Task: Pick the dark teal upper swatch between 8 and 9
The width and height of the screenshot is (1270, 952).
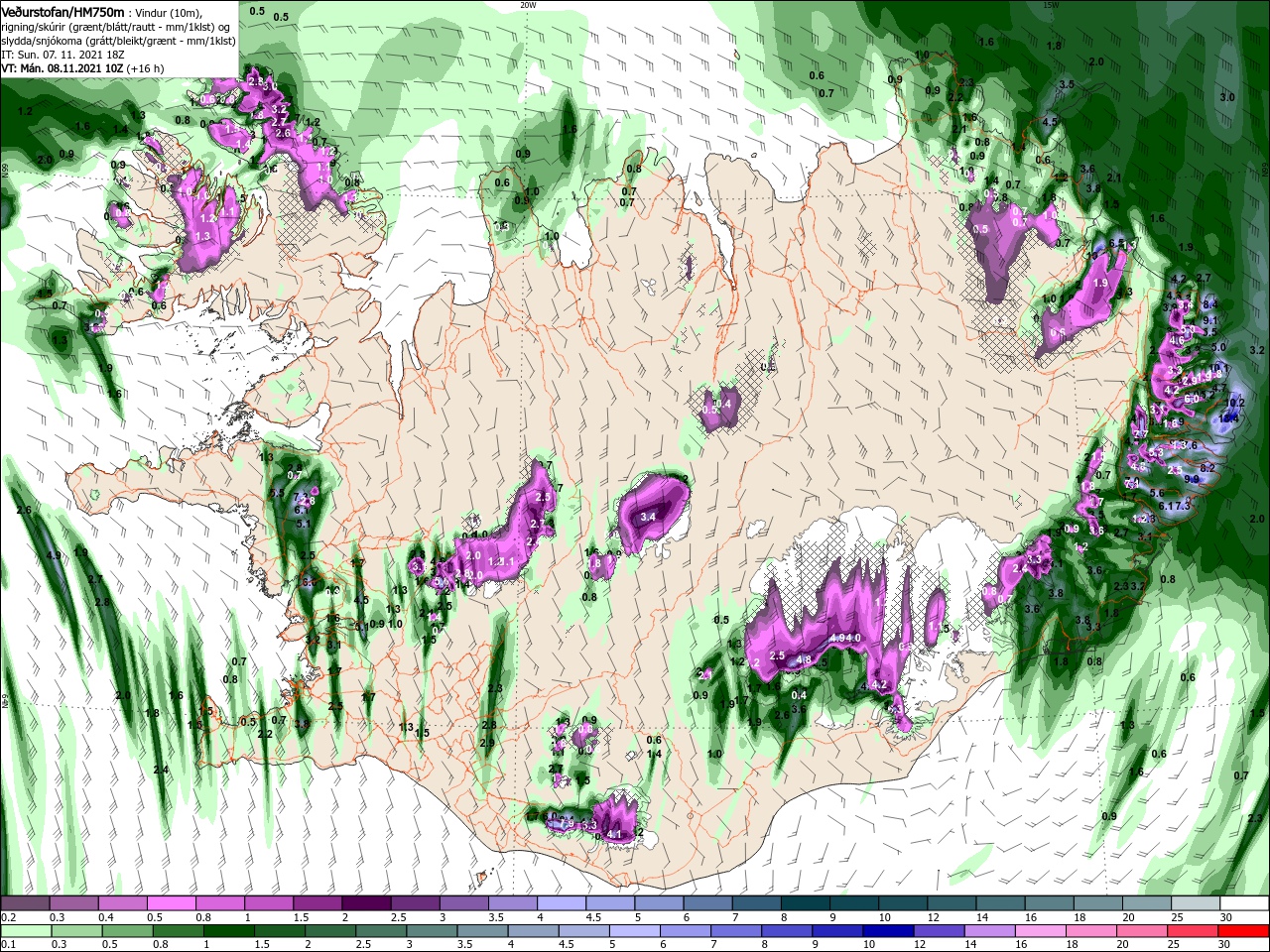Action: pyautogui.click(x=806, y=902)
